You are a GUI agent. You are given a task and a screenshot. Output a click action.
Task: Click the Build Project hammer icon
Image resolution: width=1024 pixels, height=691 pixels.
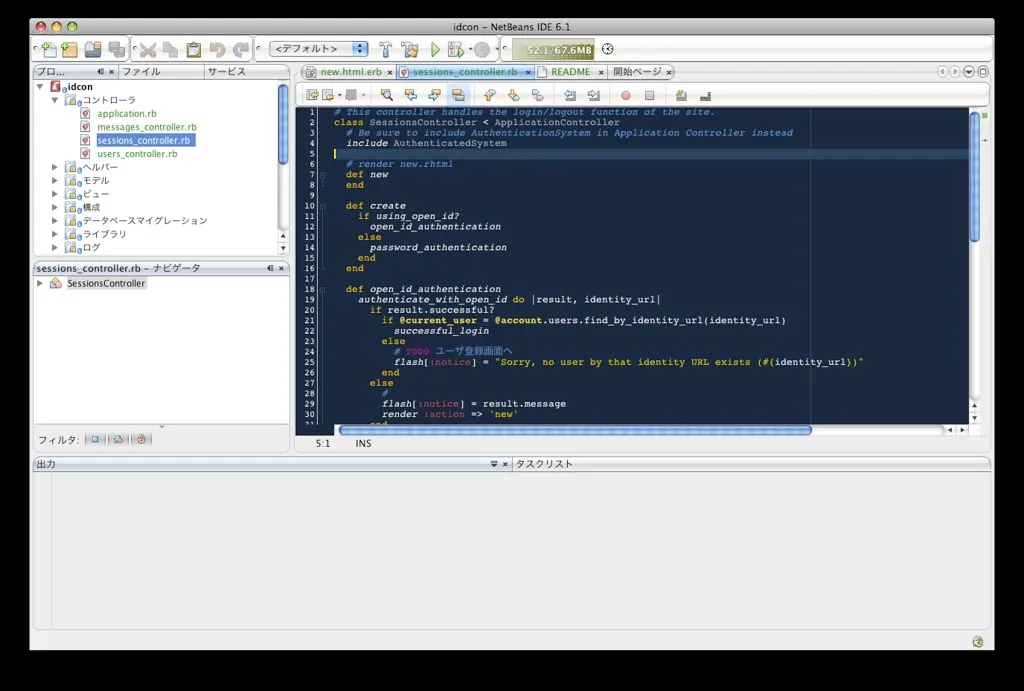point(386,50)
